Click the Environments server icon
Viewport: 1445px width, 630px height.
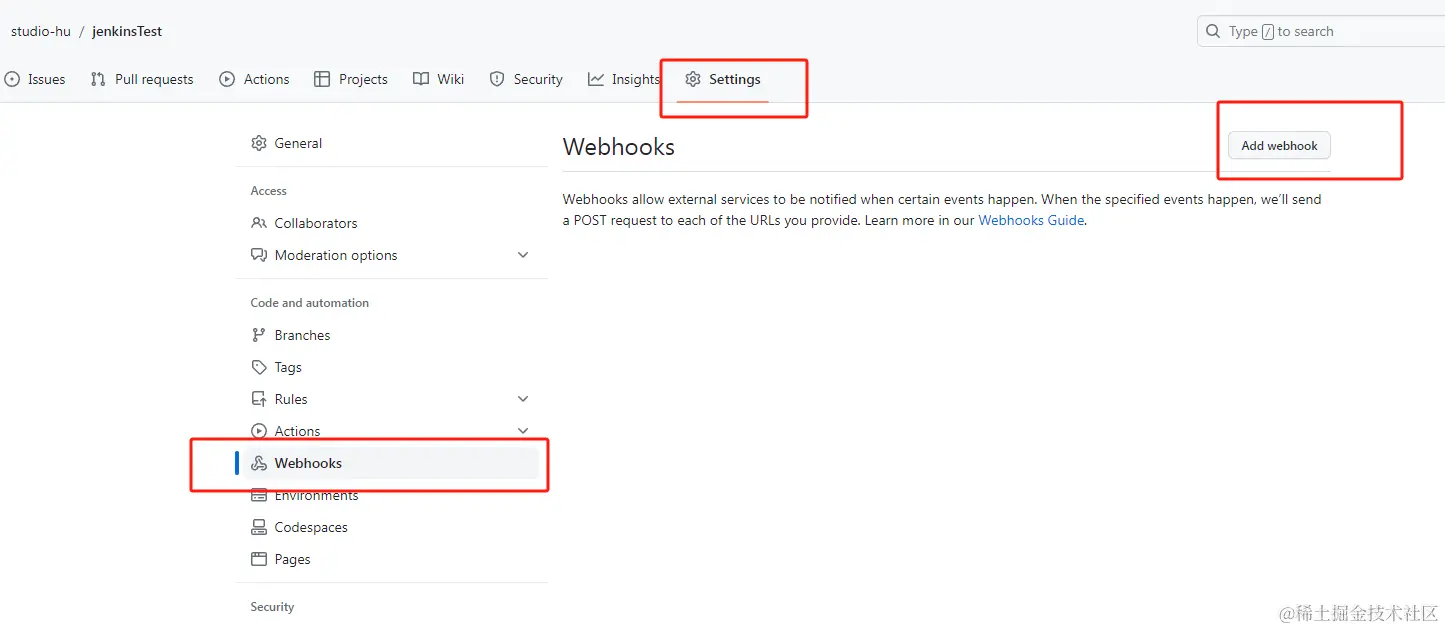pos(259,495)
